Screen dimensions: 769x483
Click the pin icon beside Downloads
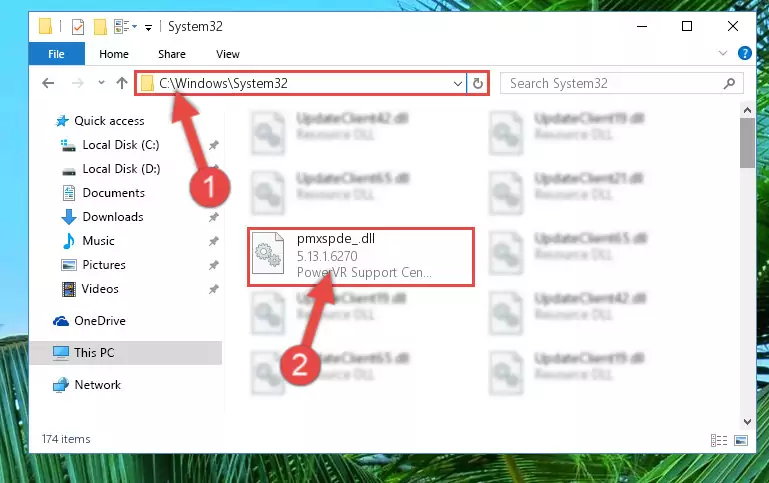(x=213, y=217)
